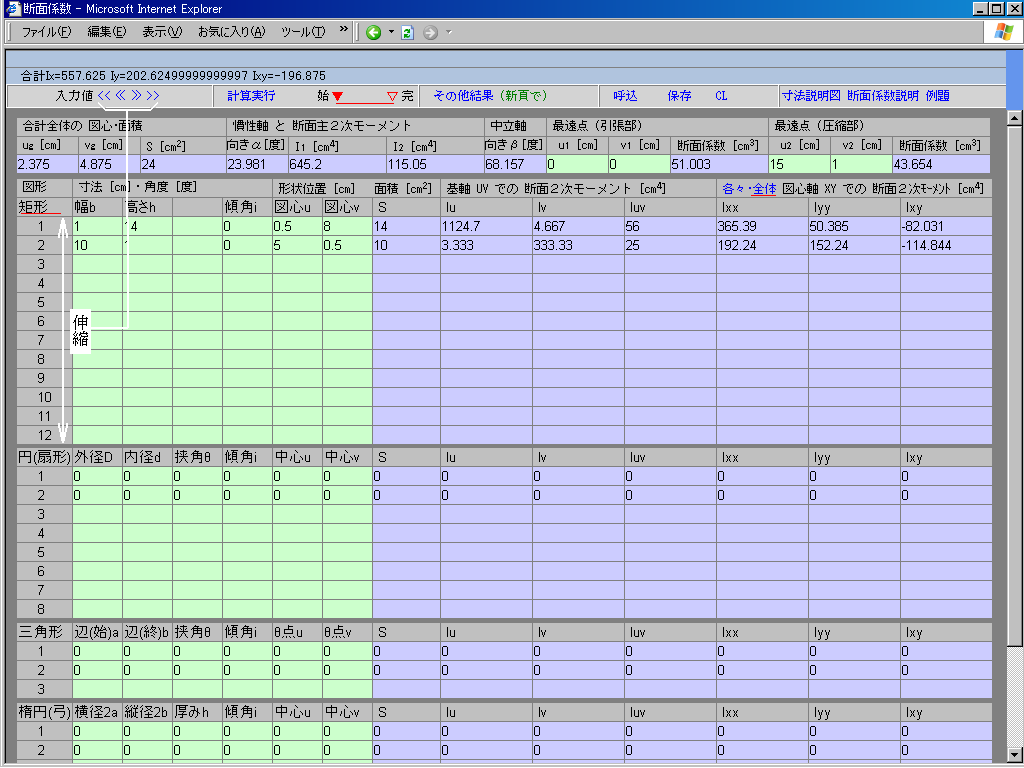Click the Windows flag logo in toolbar
The image size is (1024, 768).
click(1004, 32)
